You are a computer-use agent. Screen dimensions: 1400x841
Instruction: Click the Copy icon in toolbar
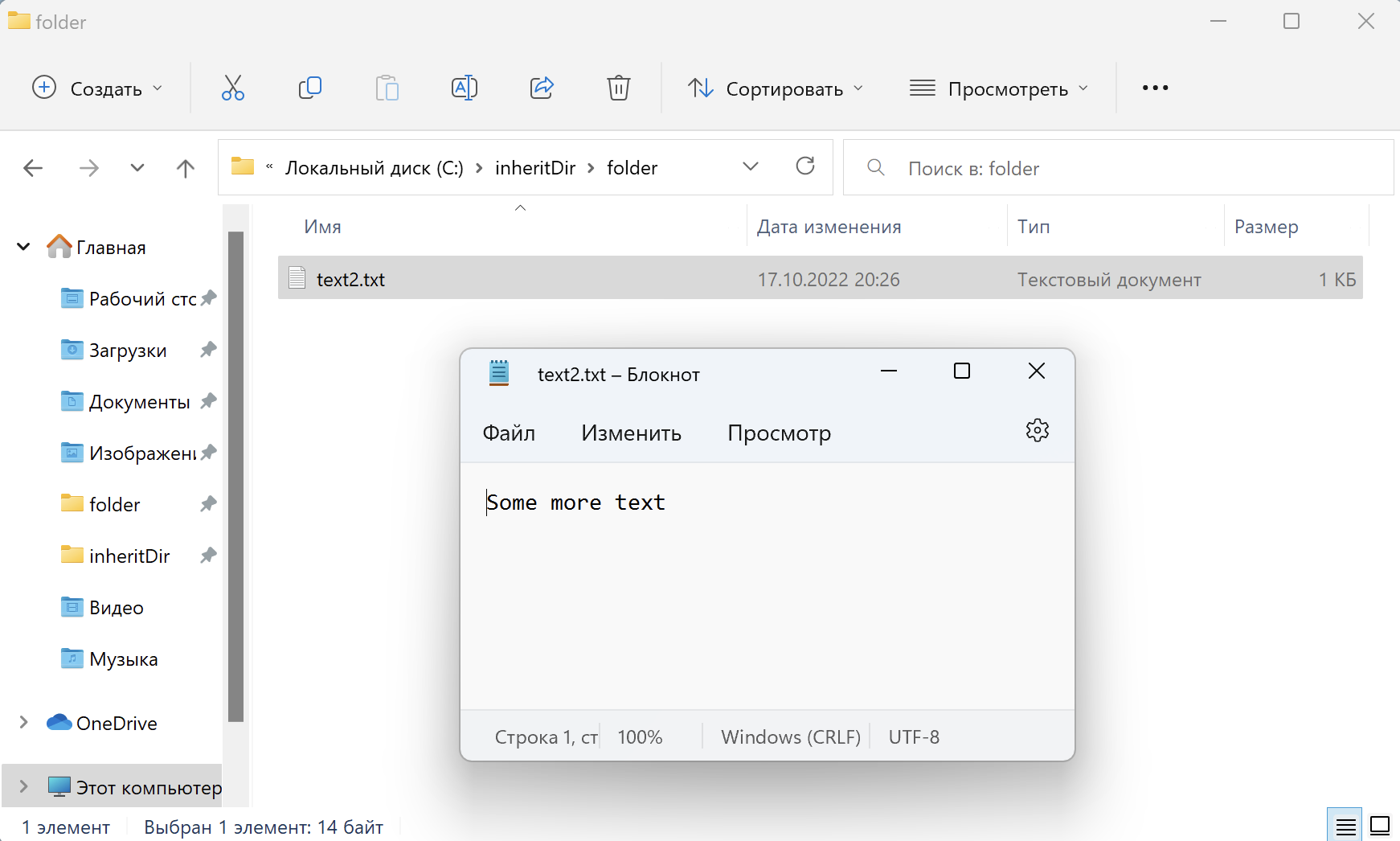coord(309,88)
